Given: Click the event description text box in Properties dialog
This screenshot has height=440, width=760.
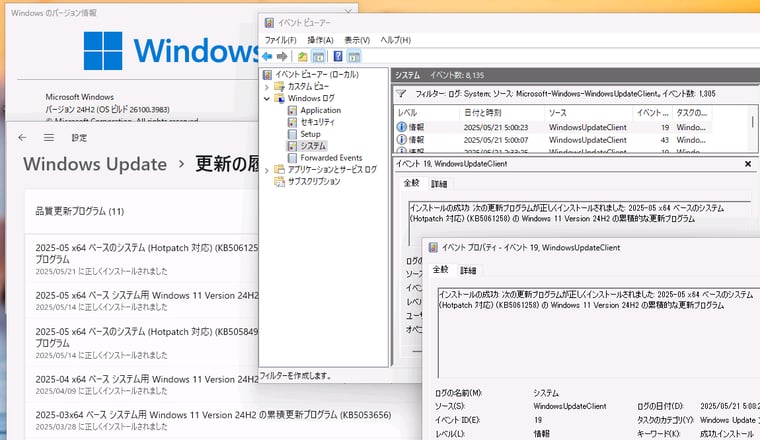Looking at the screenshot, I should click(x=599, y=332).
